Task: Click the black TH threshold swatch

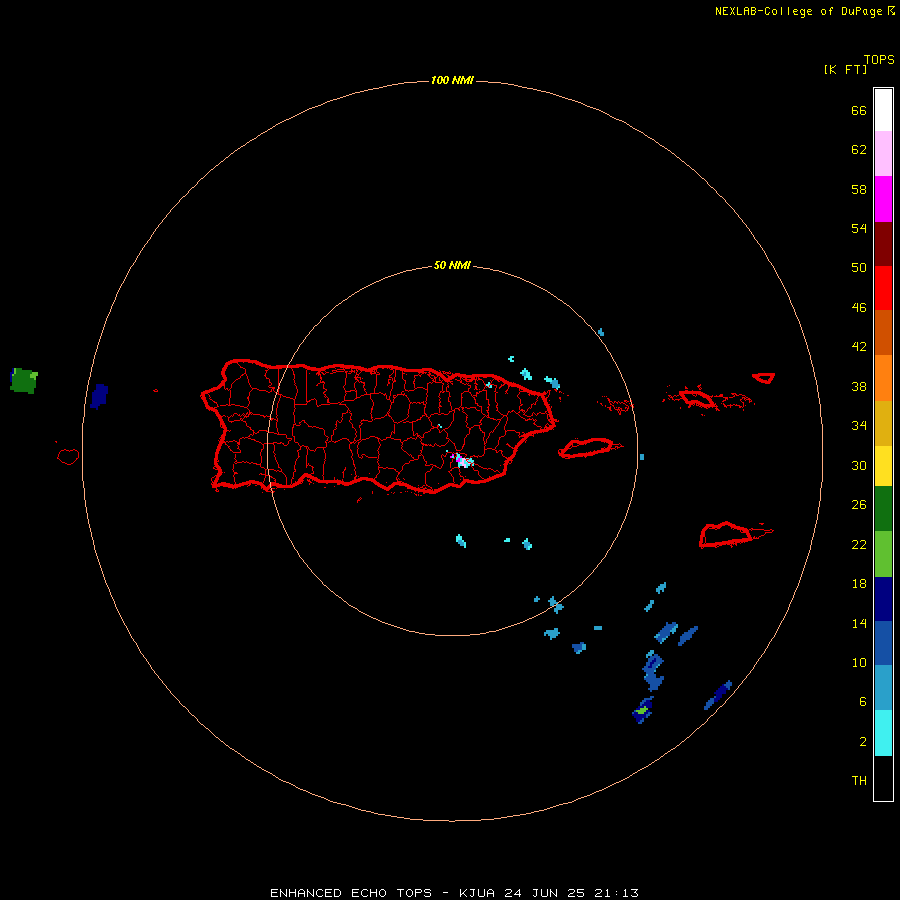Action: tap(883, 778)
